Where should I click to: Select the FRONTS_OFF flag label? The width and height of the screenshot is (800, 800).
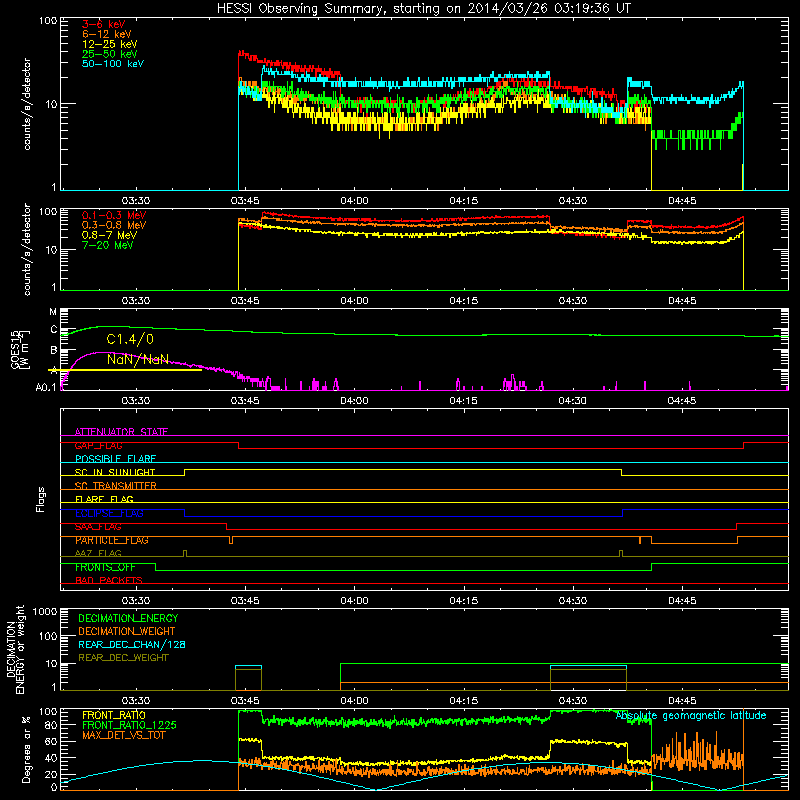[105, 567]
